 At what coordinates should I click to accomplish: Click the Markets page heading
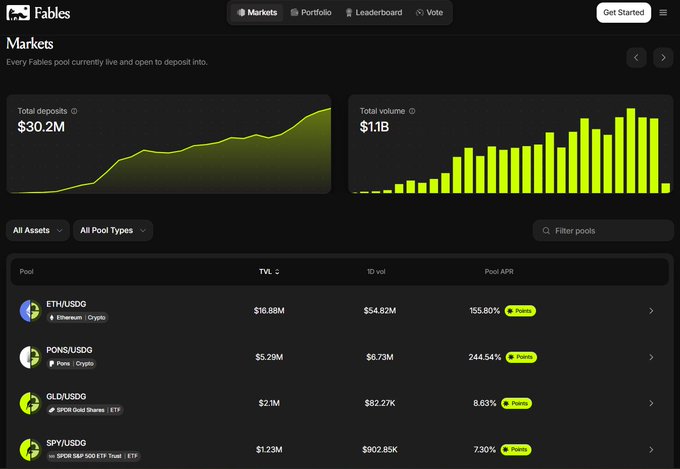point(29,43)
